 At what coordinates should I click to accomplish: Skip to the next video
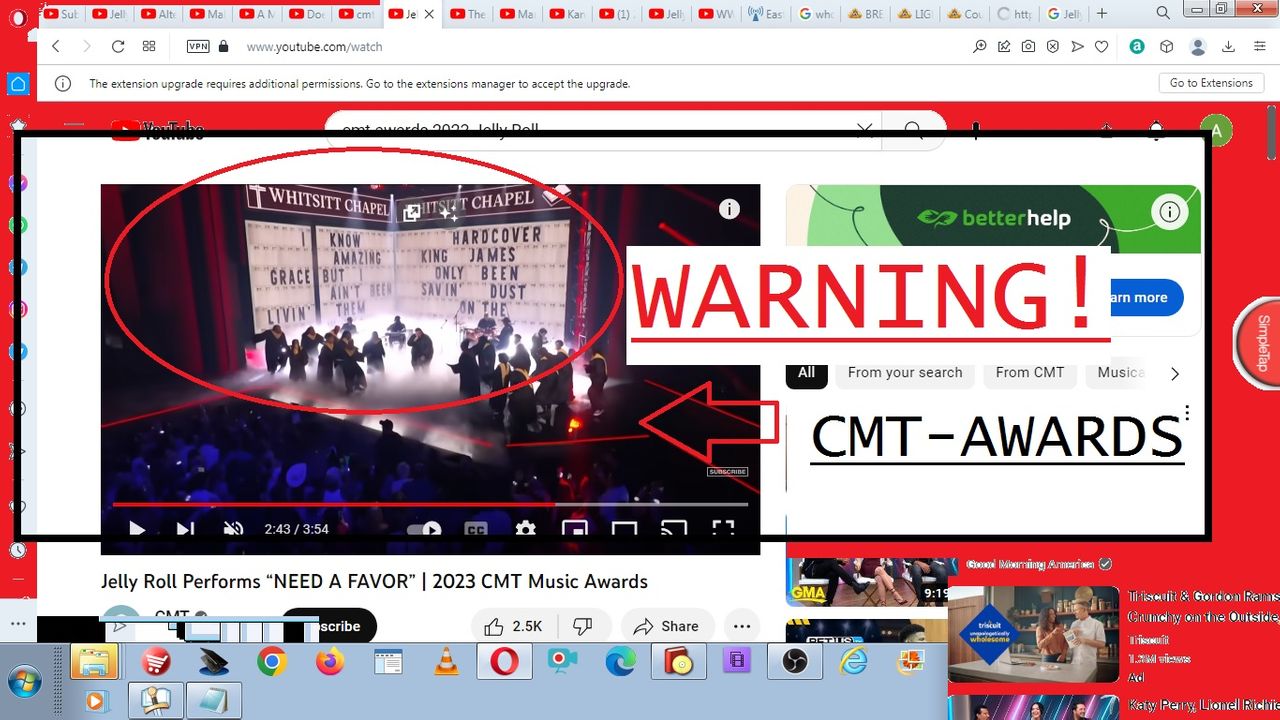click(x=185, y=529)
